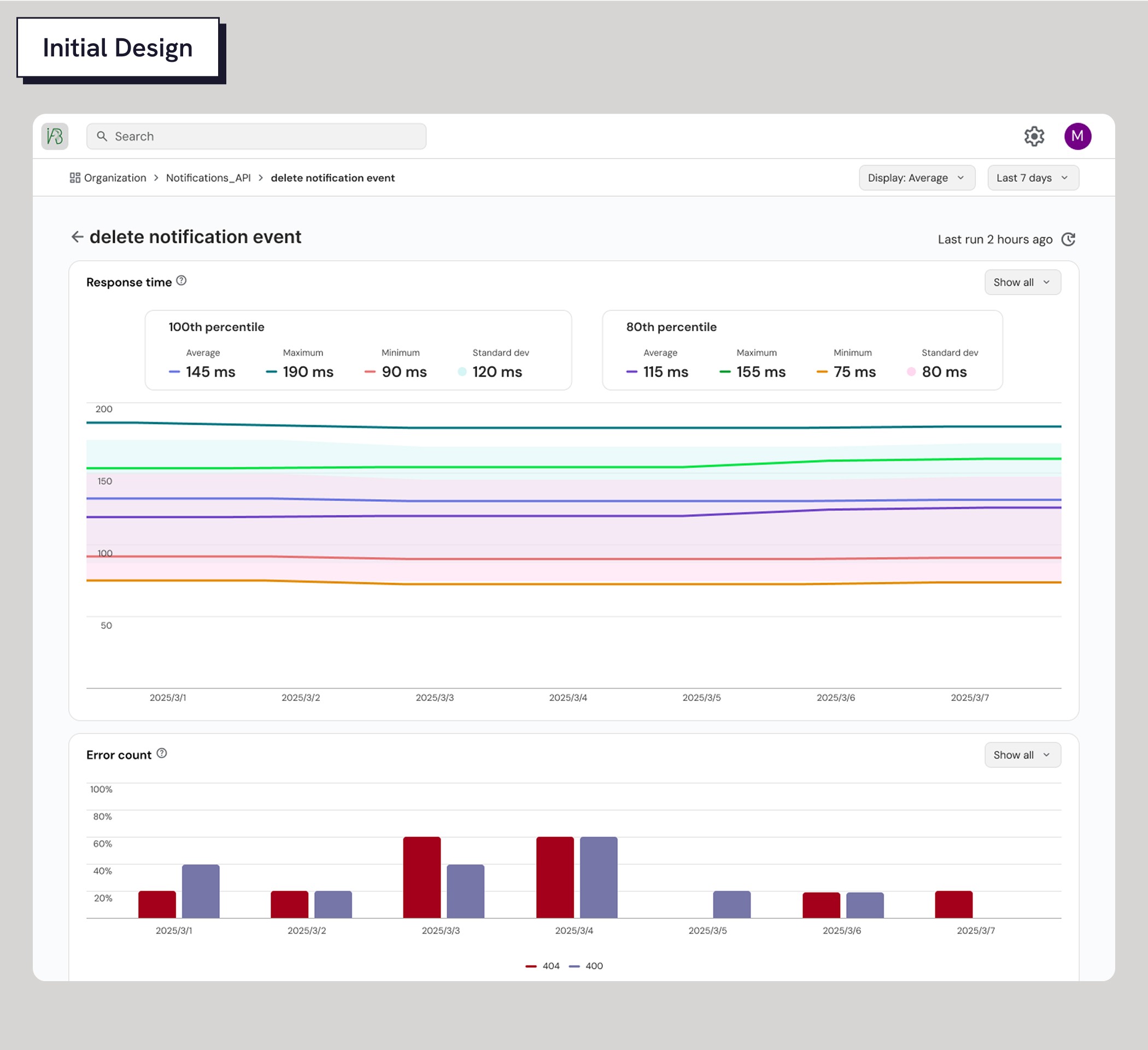Screen dimensions: 1148x1050
Task: Click the tallest red 404 bar on 2025/3/3
Action: tap(421, 877)
